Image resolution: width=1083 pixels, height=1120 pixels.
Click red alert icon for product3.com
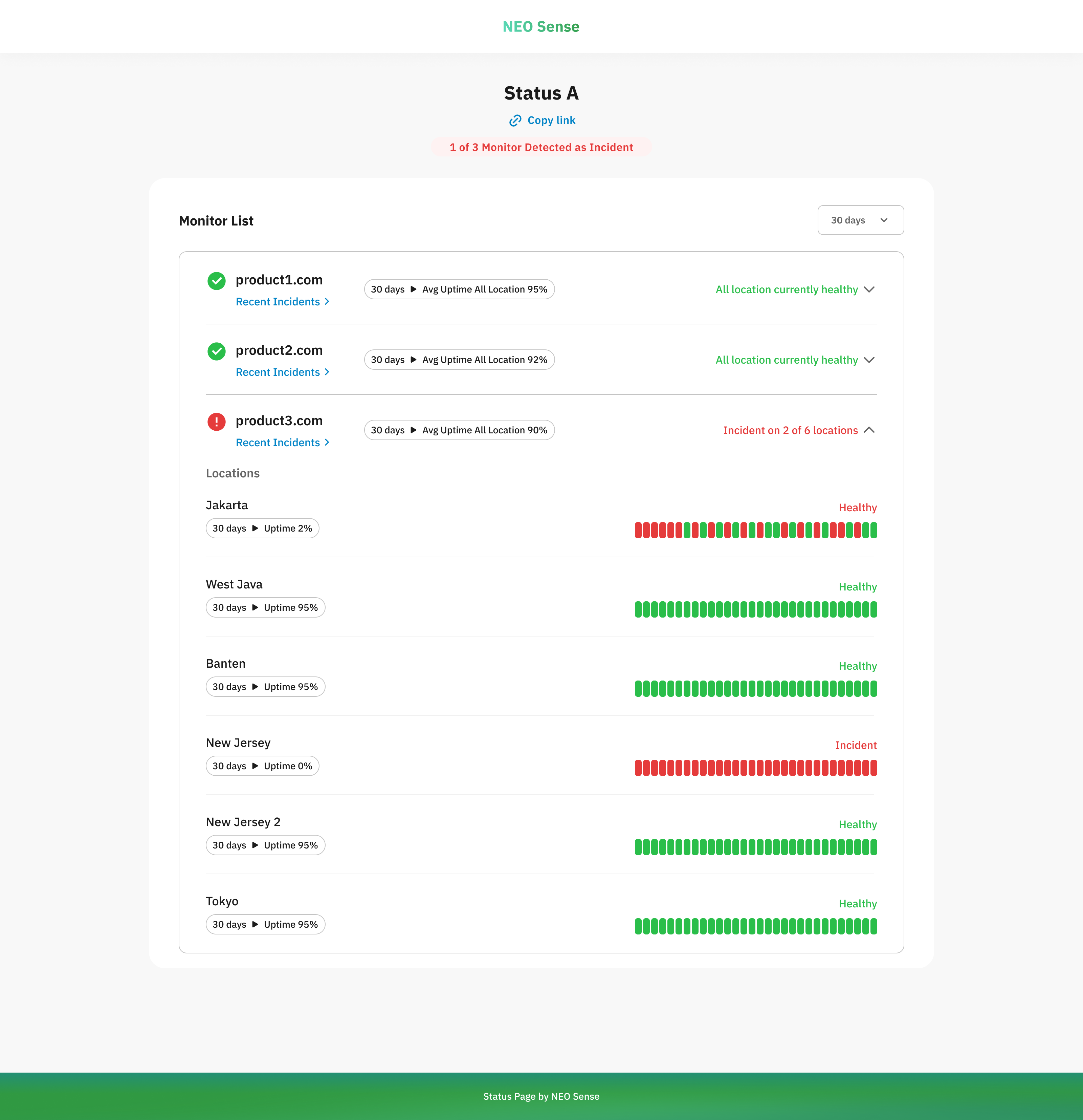pyautogui.click(x=217, y=422)
